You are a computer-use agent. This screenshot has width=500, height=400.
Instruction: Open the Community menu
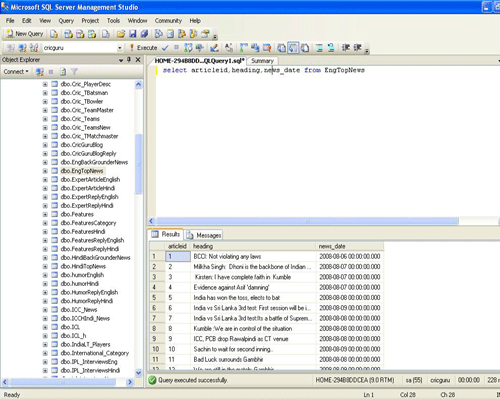pos(168,21)
